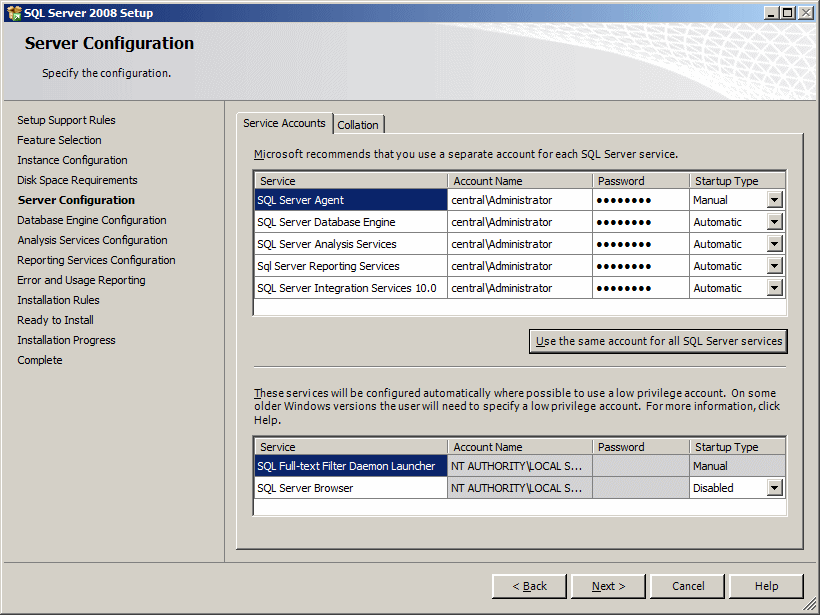Edit account name for SQL Server Database Engine
Viewport: 820px width, 615px height.
[x=520, y=222]
